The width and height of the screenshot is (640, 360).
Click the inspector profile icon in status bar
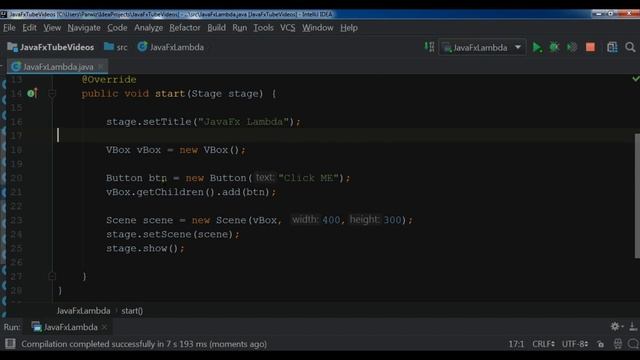(x=618, y=344)
